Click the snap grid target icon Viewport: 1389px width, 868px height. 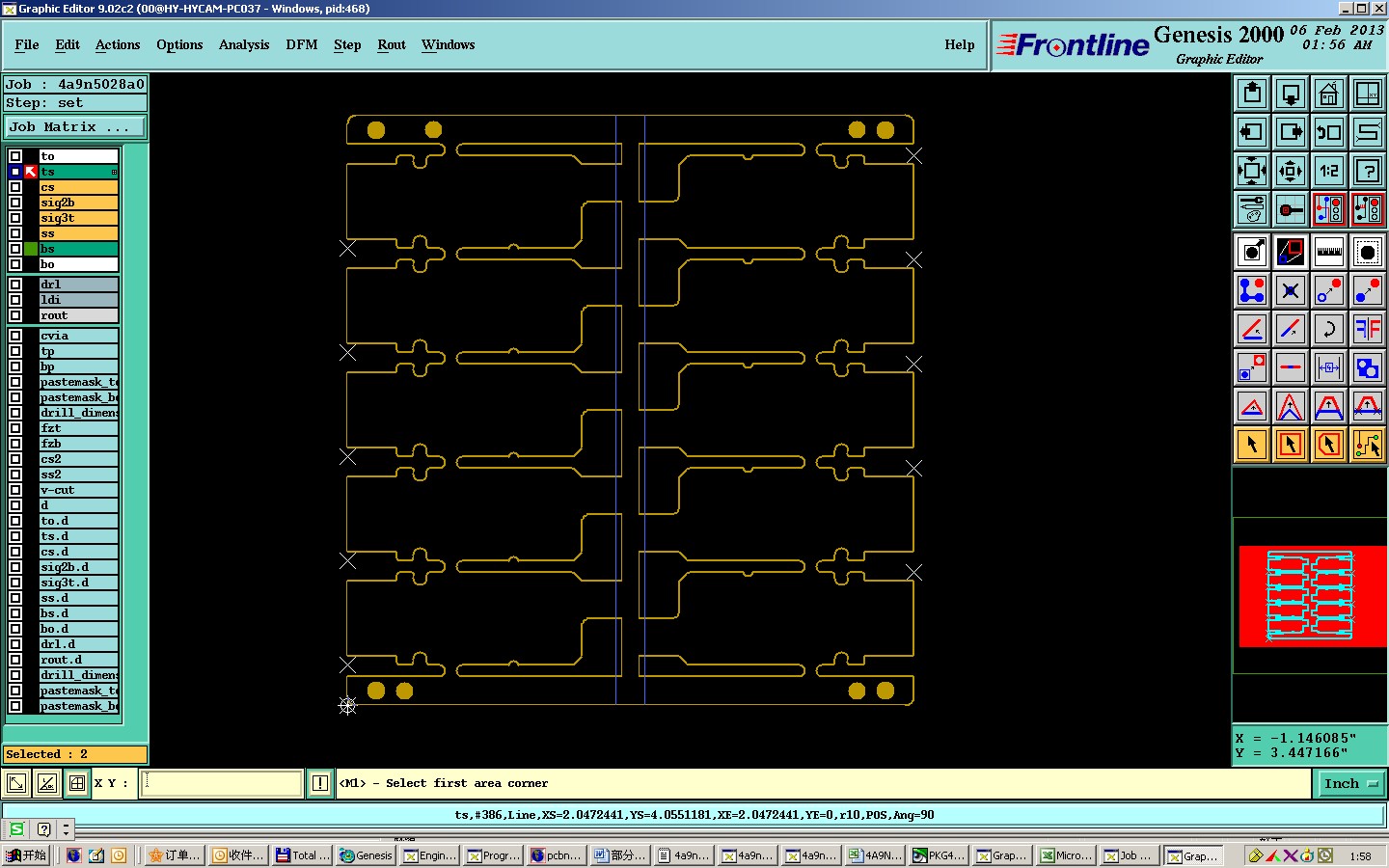click(x=1291, y=209)
